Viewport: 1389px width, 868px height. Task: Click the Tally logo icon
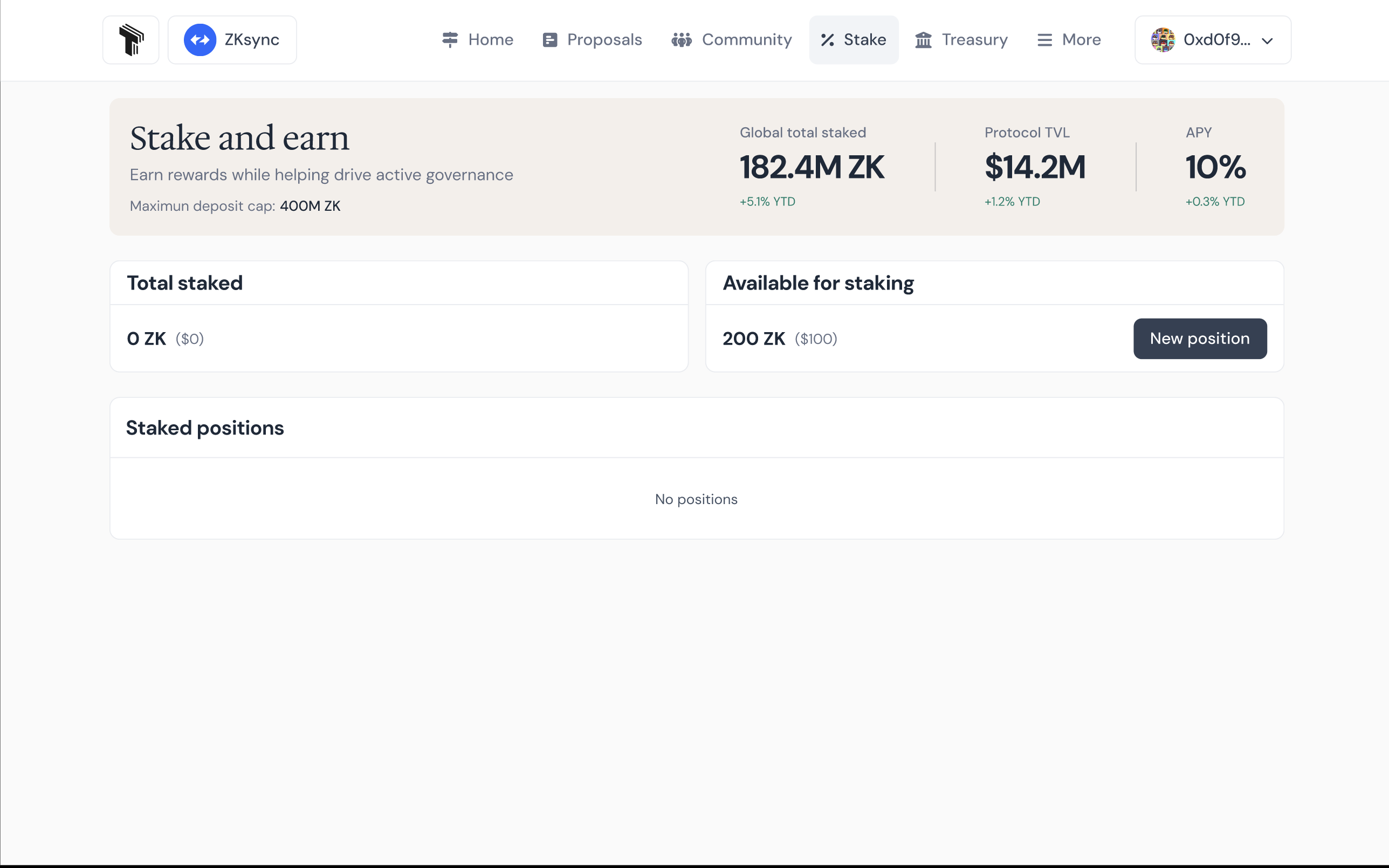pyautogui.click(x=131, y=39)
